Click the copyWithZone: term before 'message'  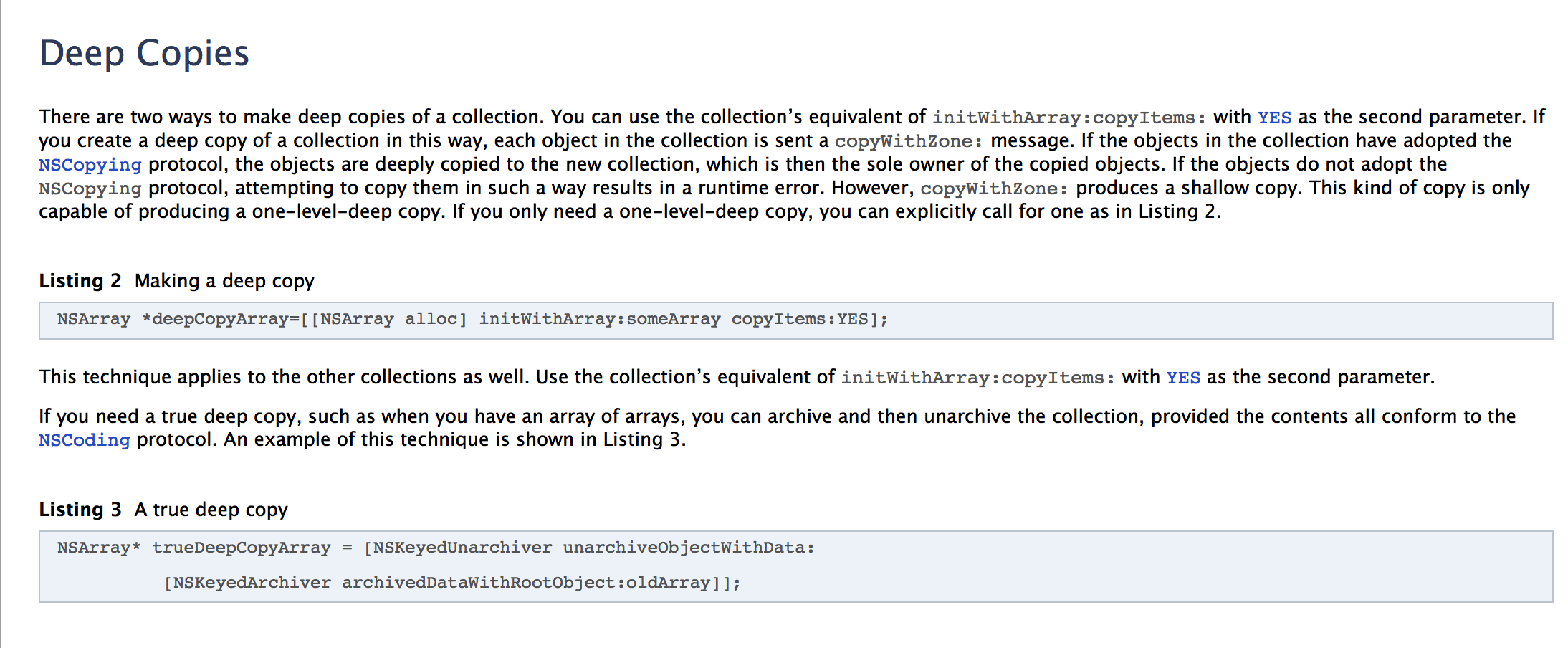(x=909, y=141)
